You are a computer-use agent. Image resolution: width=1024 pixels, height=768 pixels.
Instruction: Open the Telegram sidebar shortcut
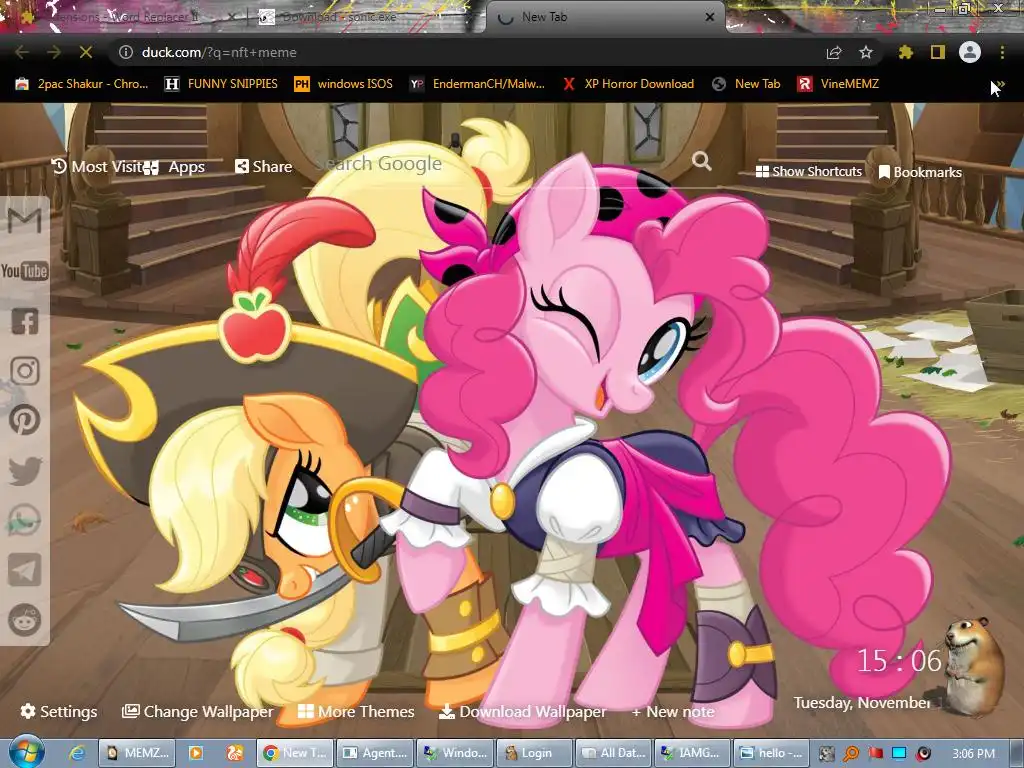(x=25, y=570)
